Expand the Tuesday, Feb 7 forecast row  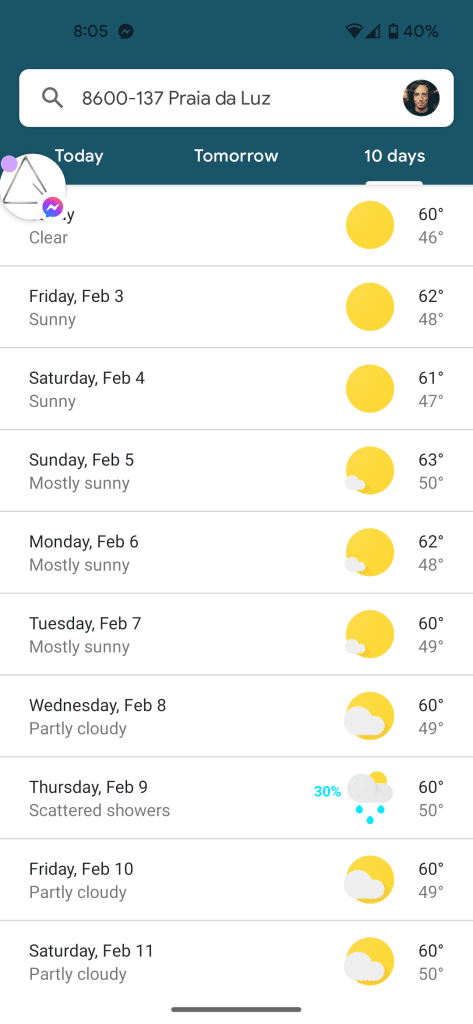click(x=236, y=635)
